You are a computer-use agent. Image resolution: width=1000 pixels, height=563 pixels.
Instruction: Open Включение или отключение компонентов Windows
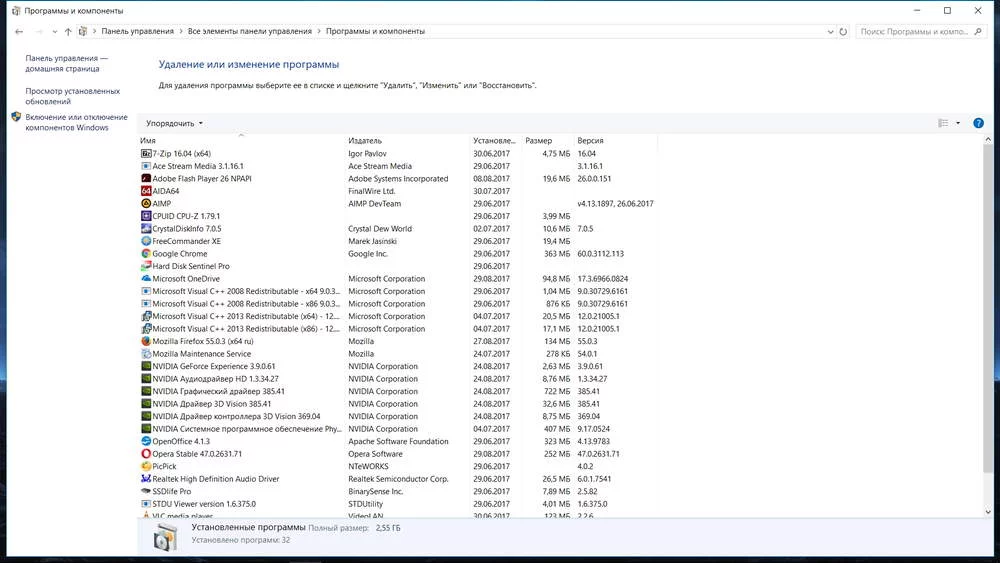tap(76, 122)
